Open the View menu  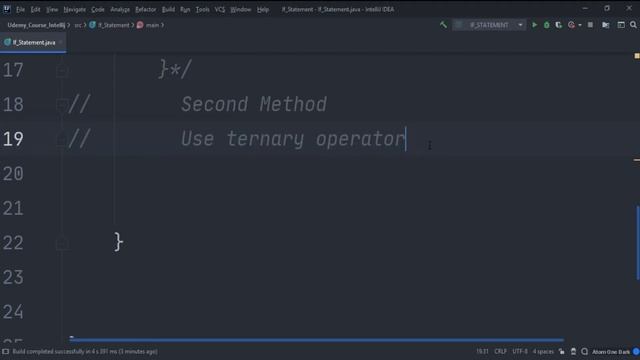pyautogui.click(x=52, y=9)
